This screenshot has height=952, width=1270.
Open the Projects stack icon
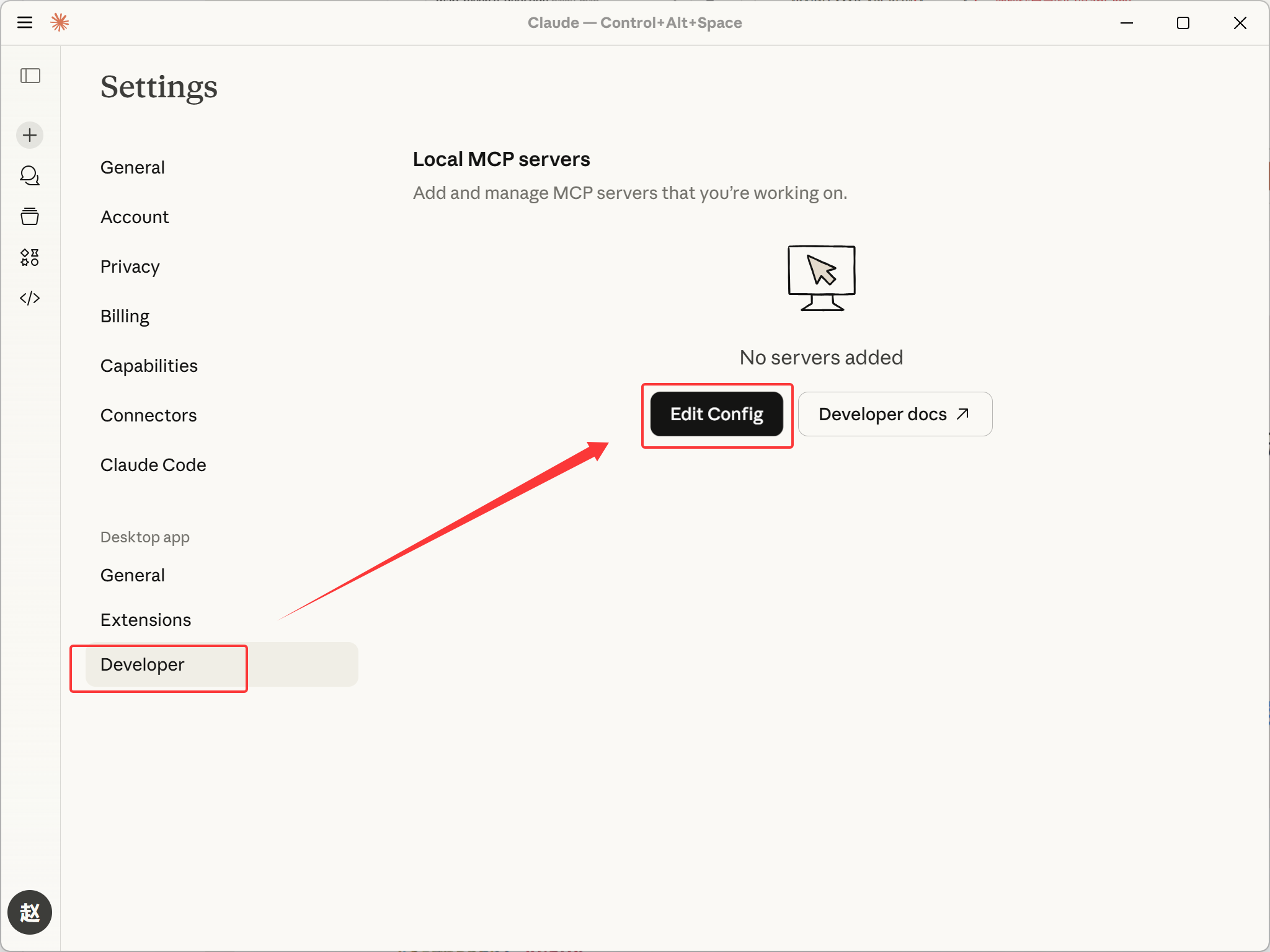[x=30, y=216]
